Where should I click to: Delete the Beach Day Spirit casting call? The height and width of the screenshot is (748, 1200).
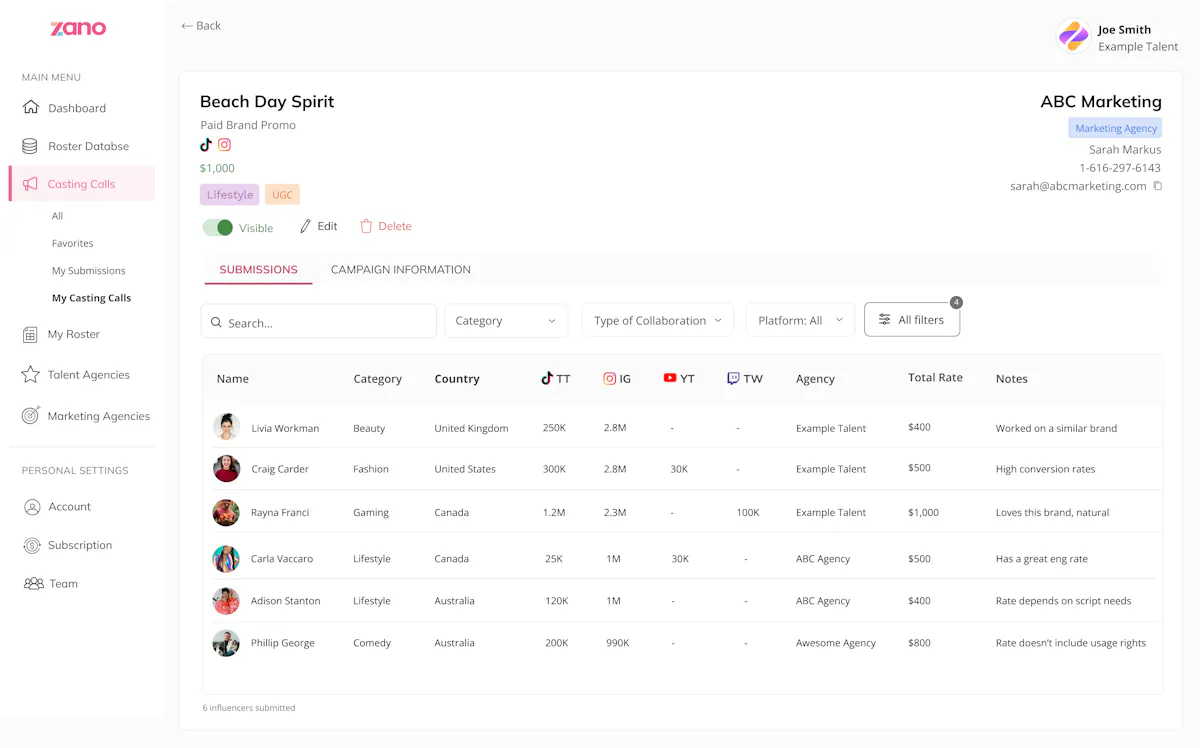[x=386, y=227]
